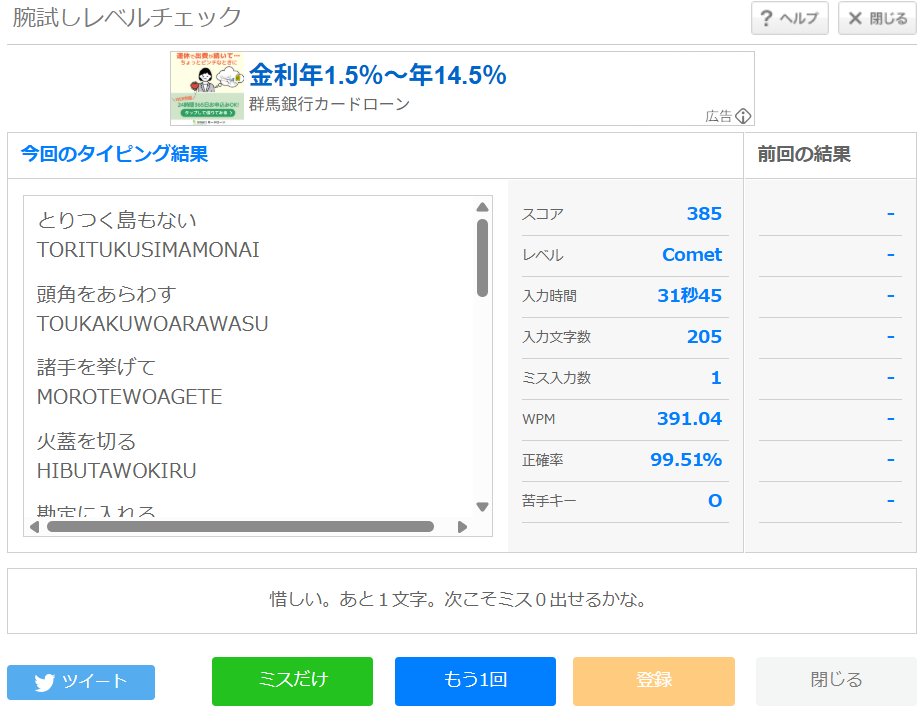This screenshot has height=722, width=920.
Task: Click the 入力文字数 label
Action: pos(556,337)
